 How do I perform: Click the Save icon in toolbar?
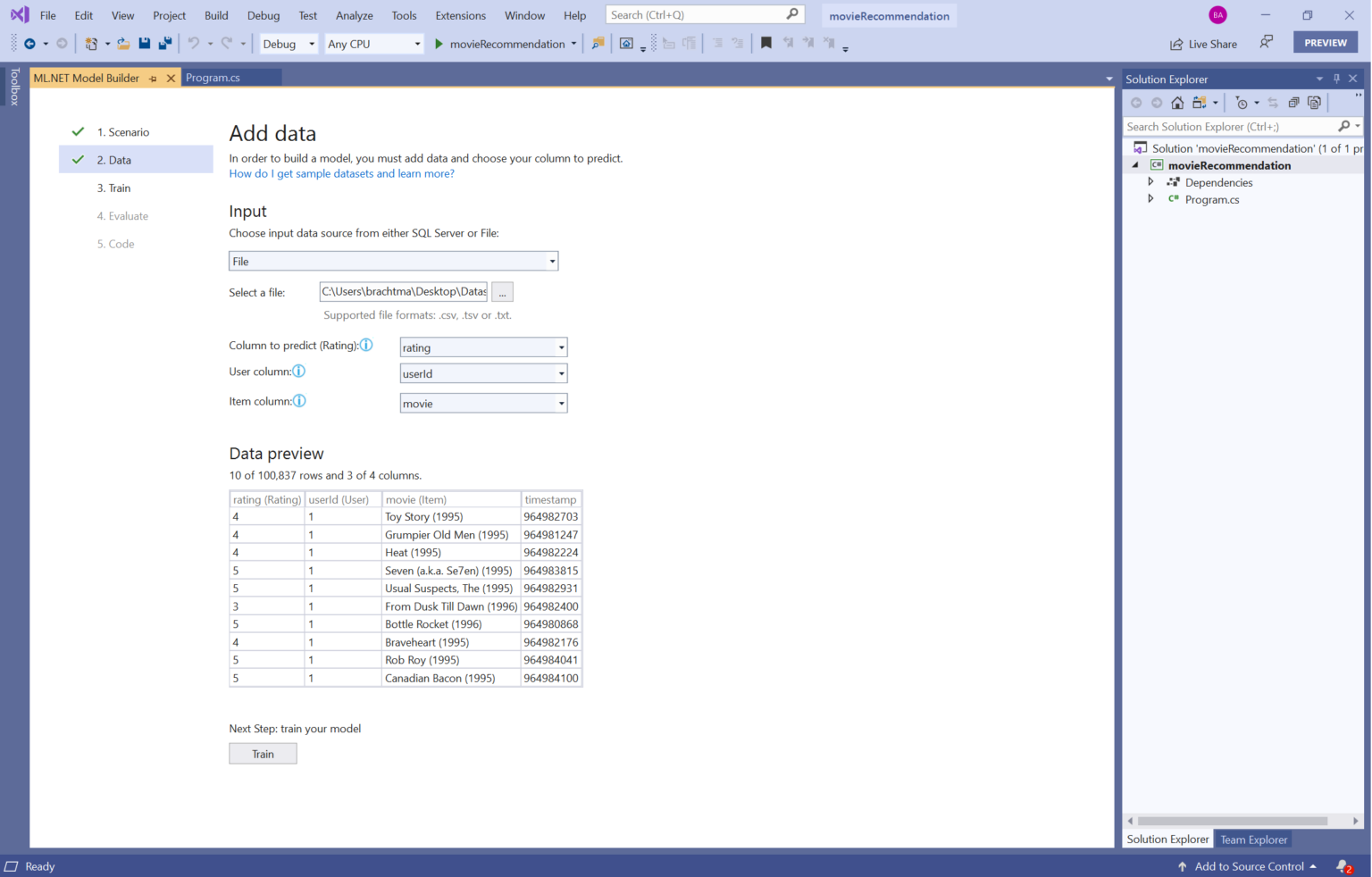click(x=145, y=43)
